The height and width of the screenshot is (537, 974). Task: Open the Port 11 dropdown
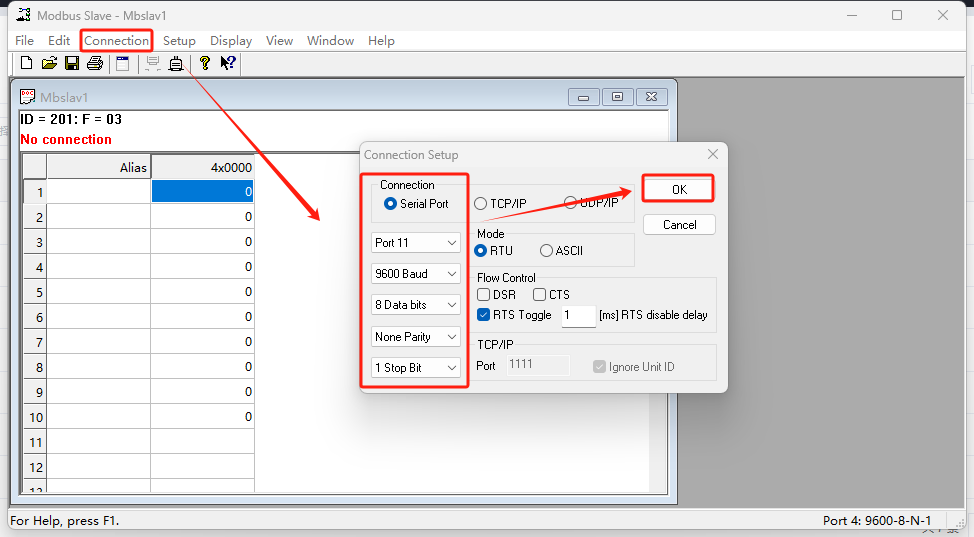click(416, 243)
